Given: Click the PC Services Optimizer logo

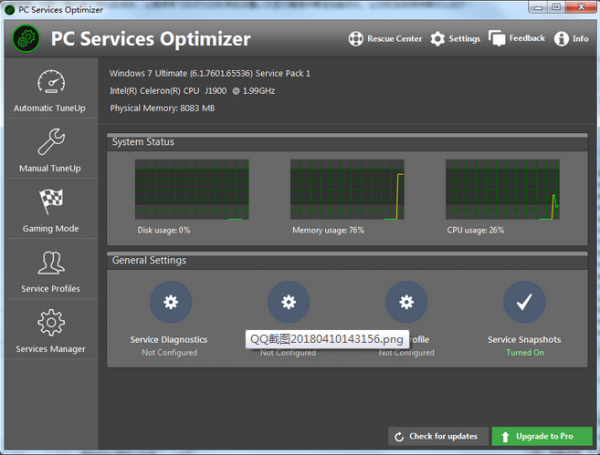Looking at the screenshot, I should coord(26,39).
